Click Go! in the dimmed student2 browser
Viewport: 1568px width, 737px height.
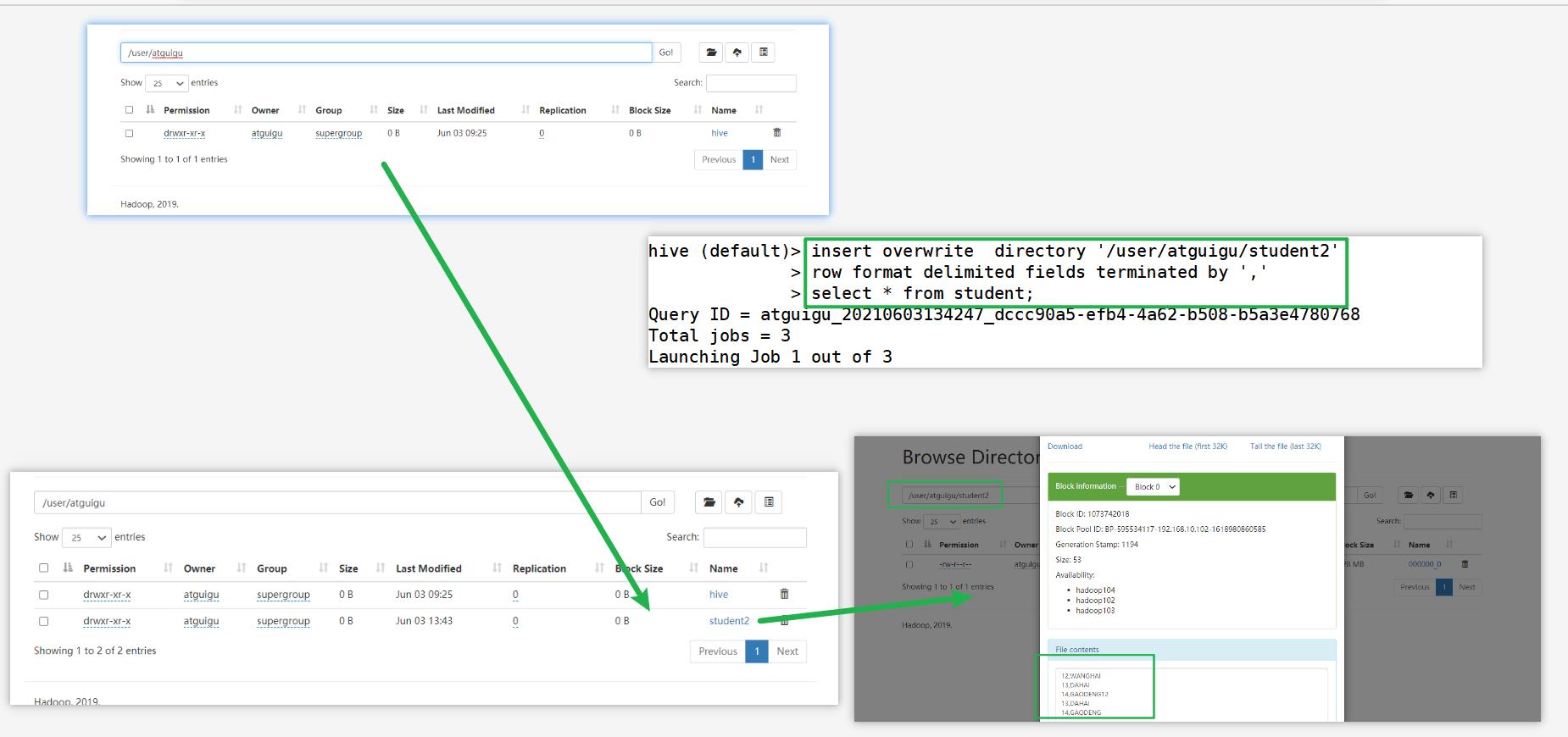[x=1370, y=495]
